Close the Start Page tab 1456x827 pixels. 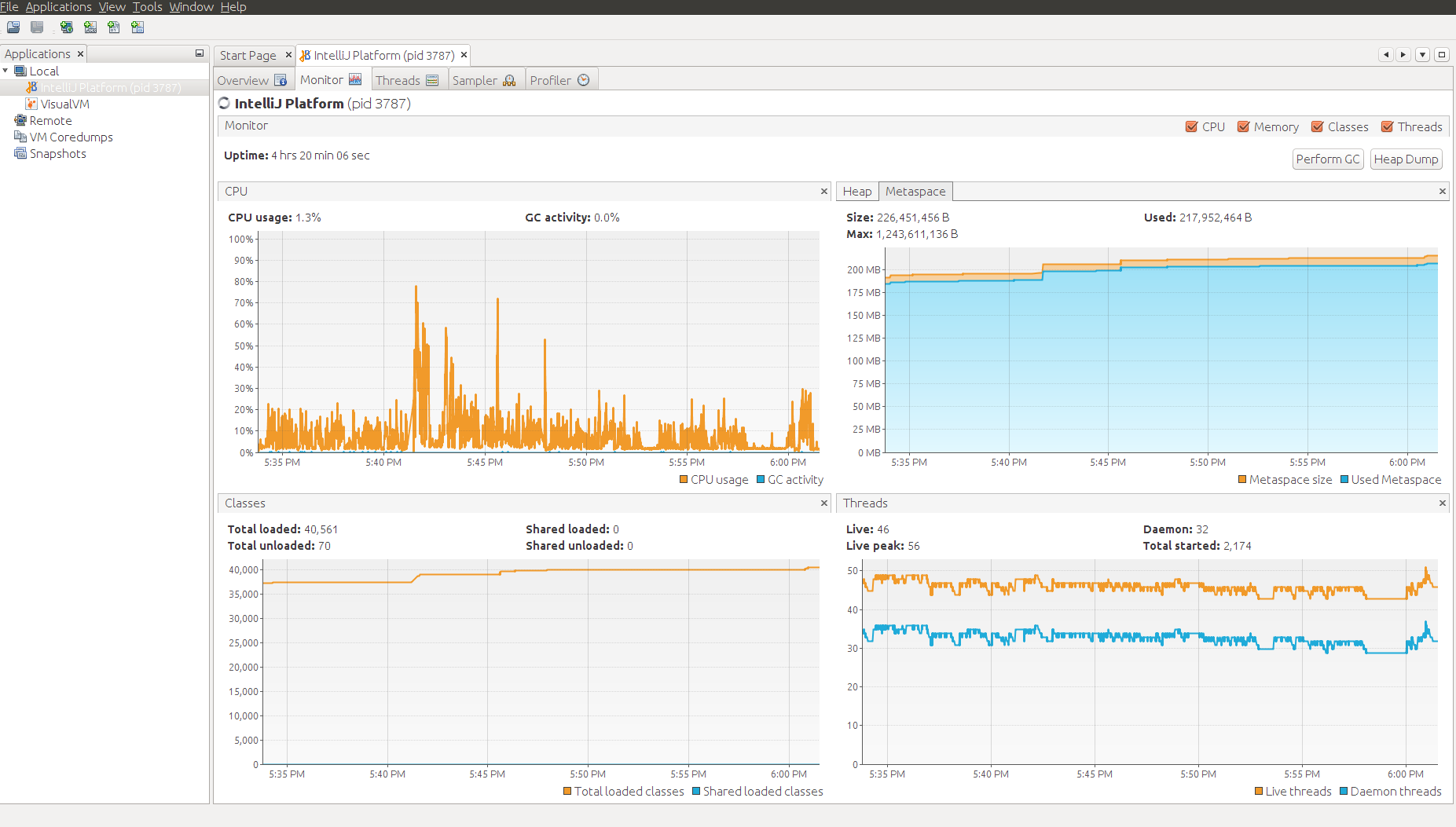click(288, 54)
